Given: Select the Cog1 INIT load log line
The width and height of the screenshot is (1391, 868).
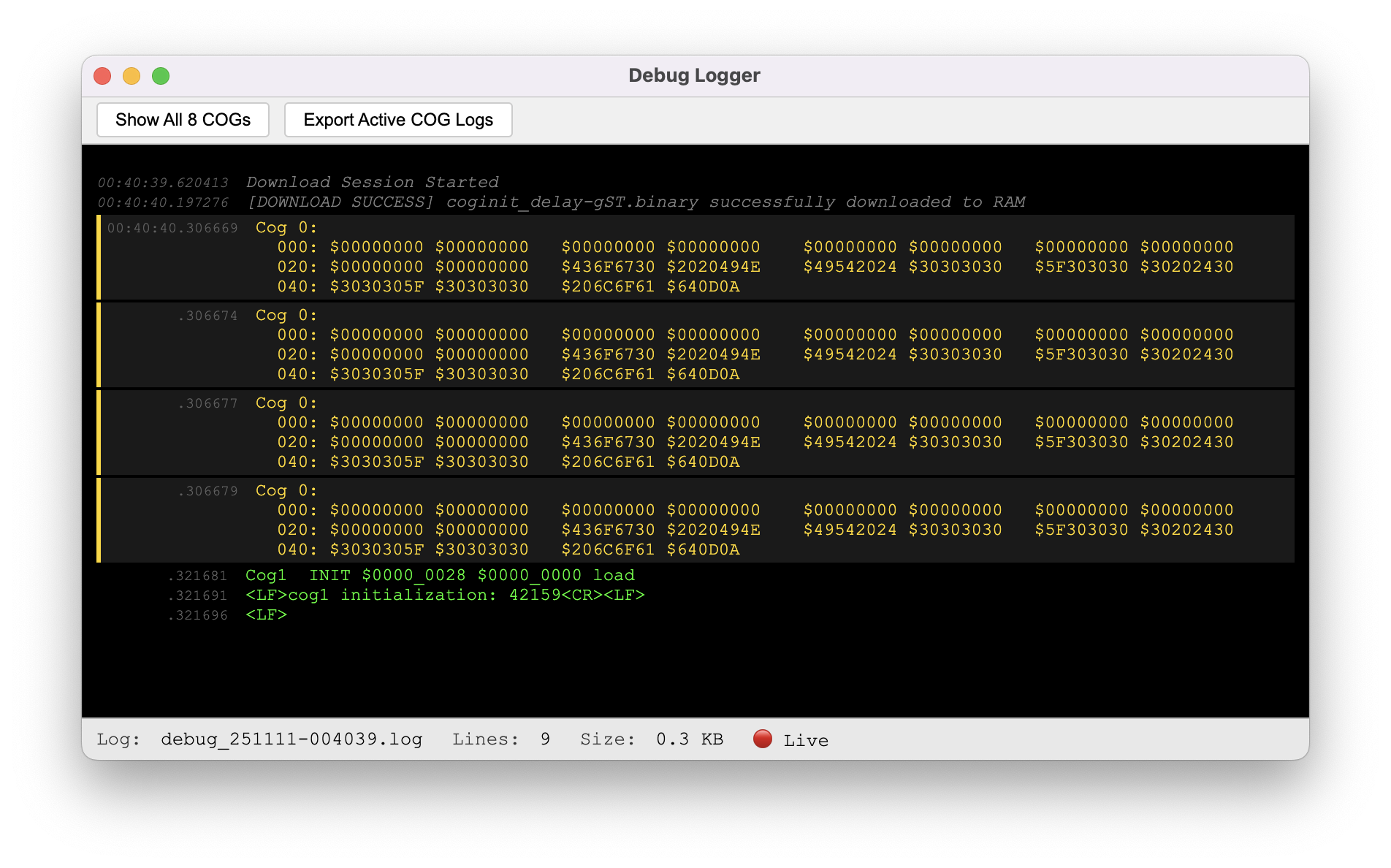Looking at the screenshot, I should 440,576.
